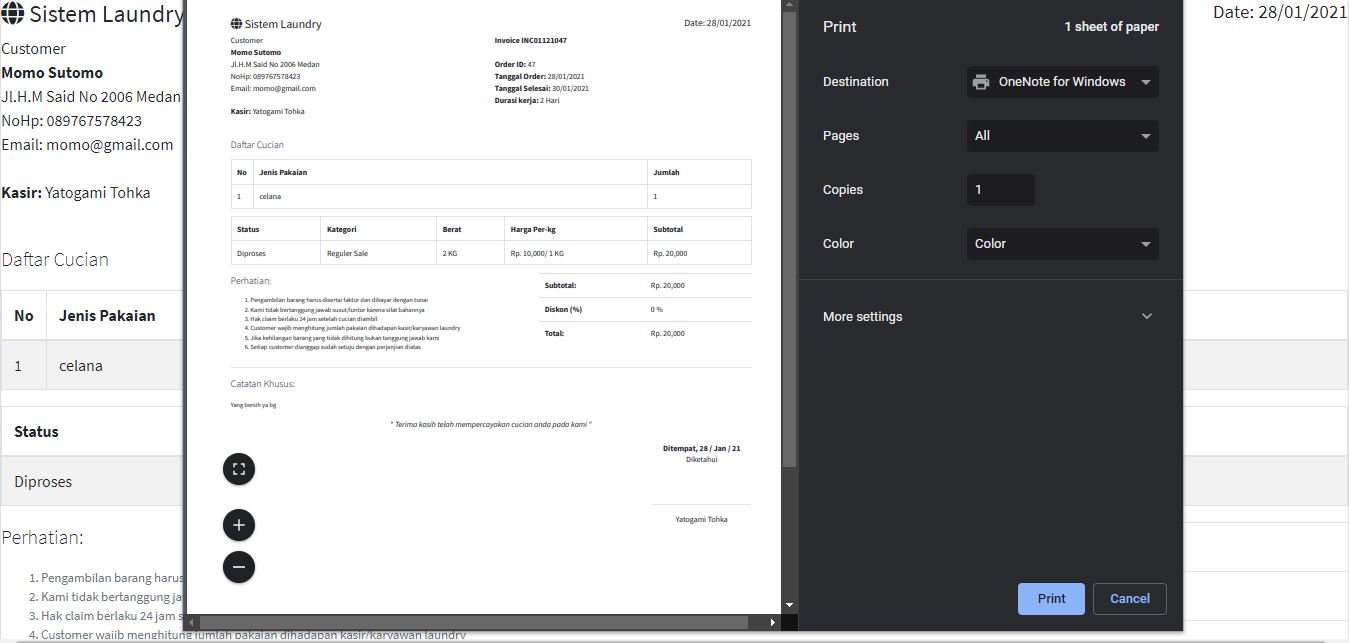Open the Pages dropdown showing All

click(1062, 136)
